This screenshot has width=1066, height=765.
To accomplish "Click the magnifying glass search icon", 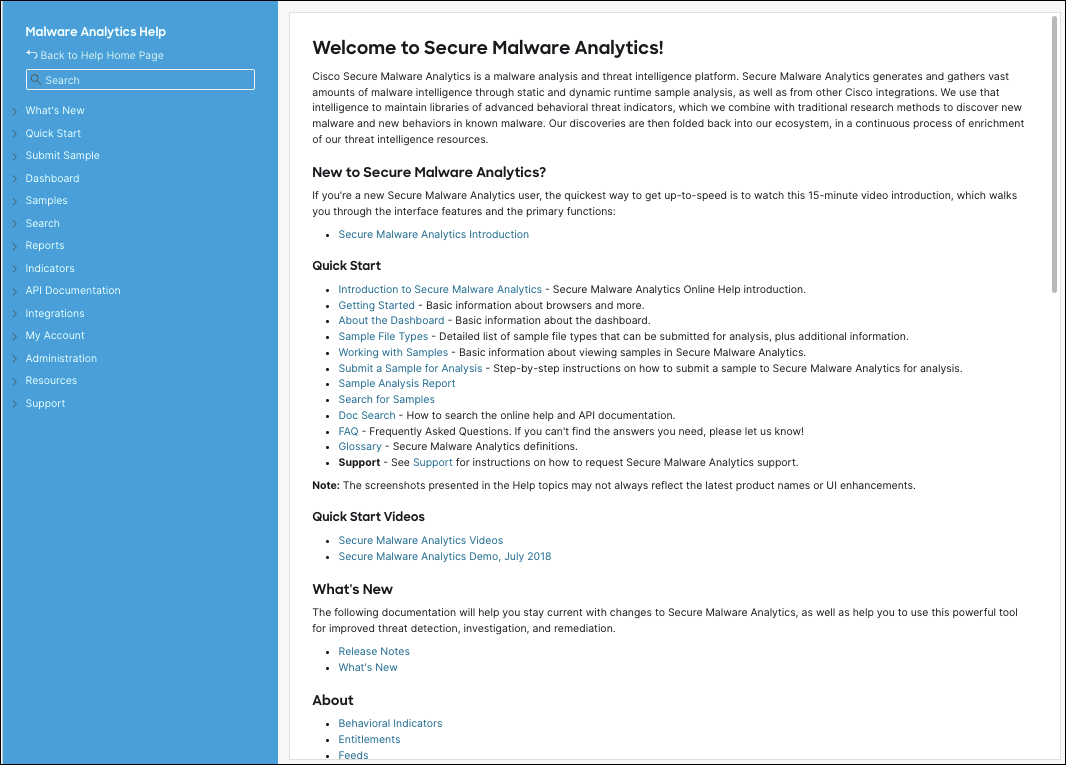I will (x=34, y=79).
